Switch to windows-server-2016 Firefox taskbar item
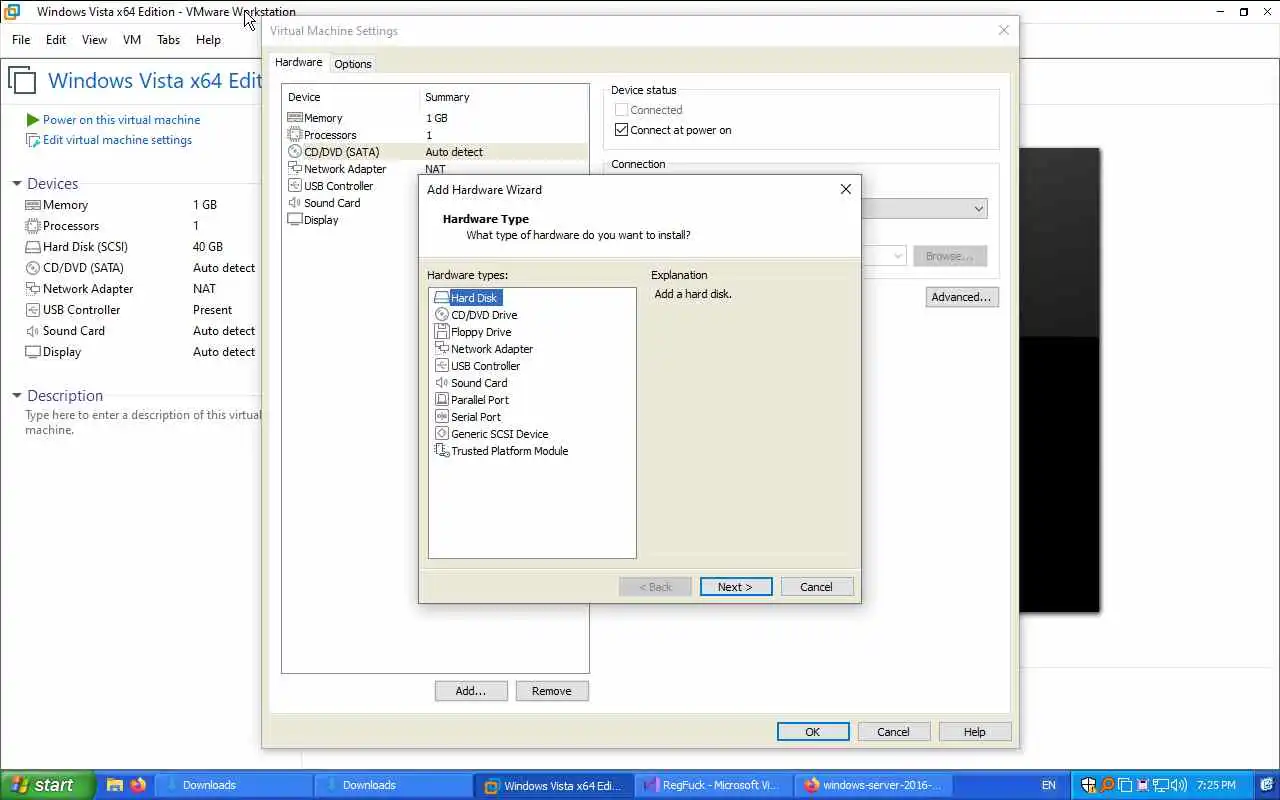The height and width of the screenshot is (800, 1280). 874,785
